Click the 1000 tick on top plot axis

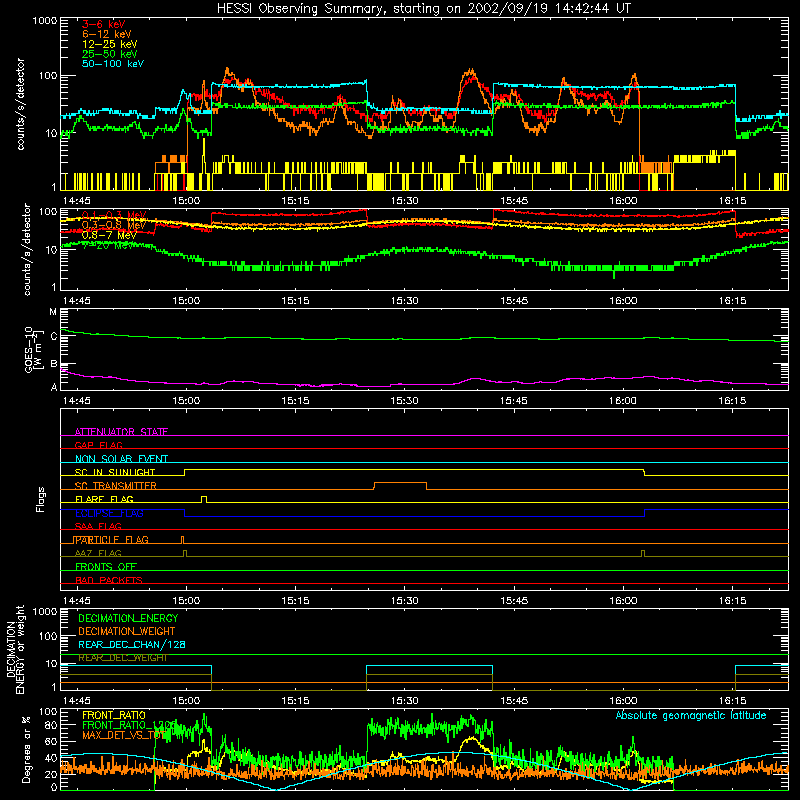45,21
